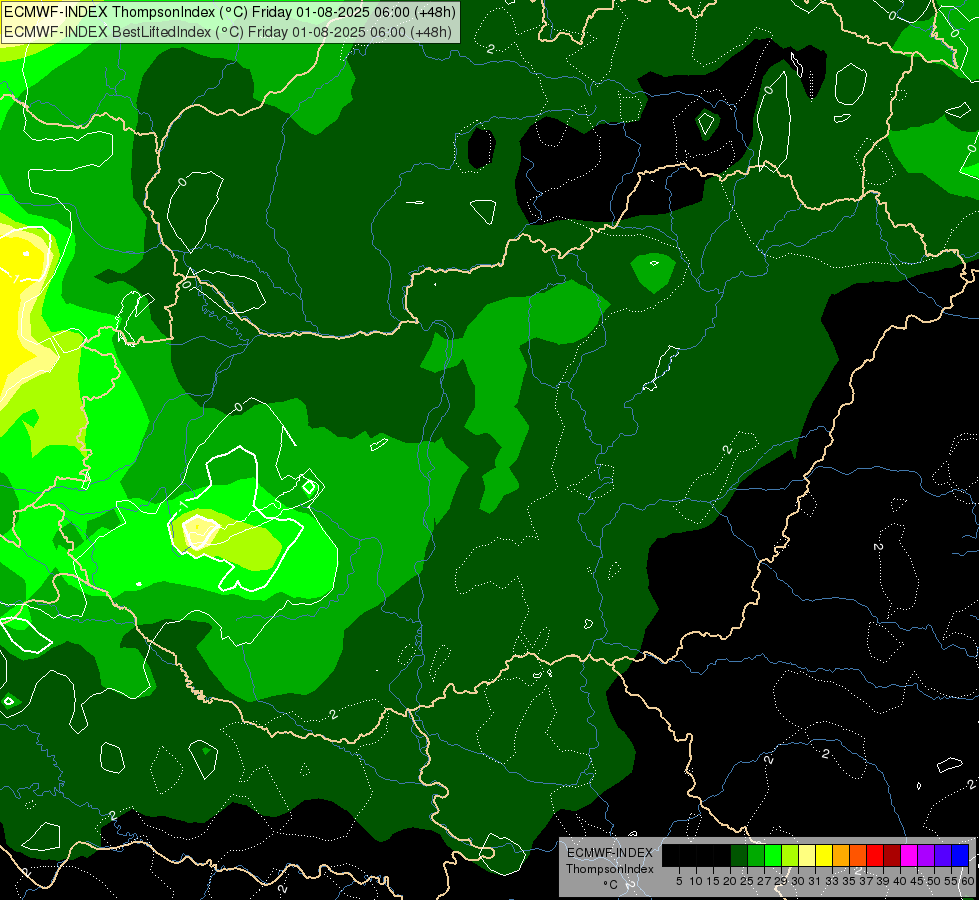The height and width of the screenshot is (900, 979).
Task: Click the legend tick value 33
Action: click(832, 881)
